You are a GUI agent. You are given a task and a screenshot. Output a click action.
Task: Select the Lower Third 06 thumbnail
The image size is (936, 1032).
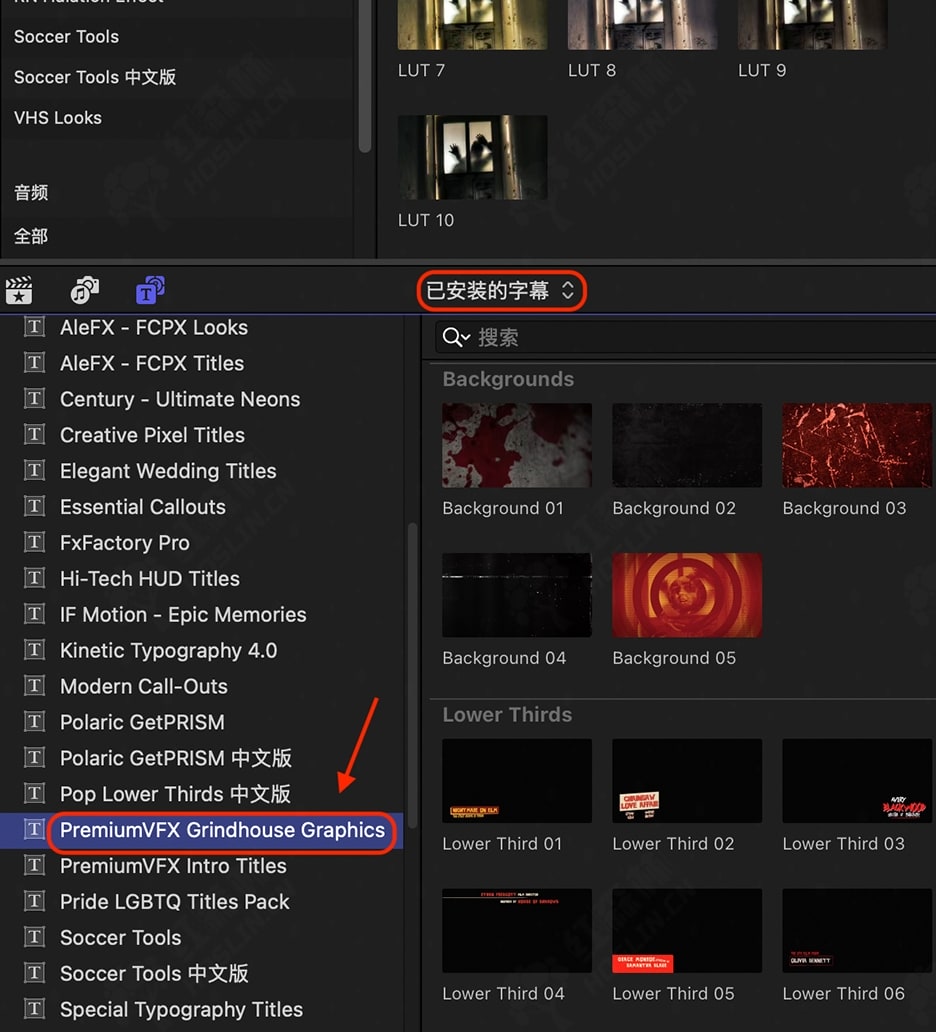[857, 931]
